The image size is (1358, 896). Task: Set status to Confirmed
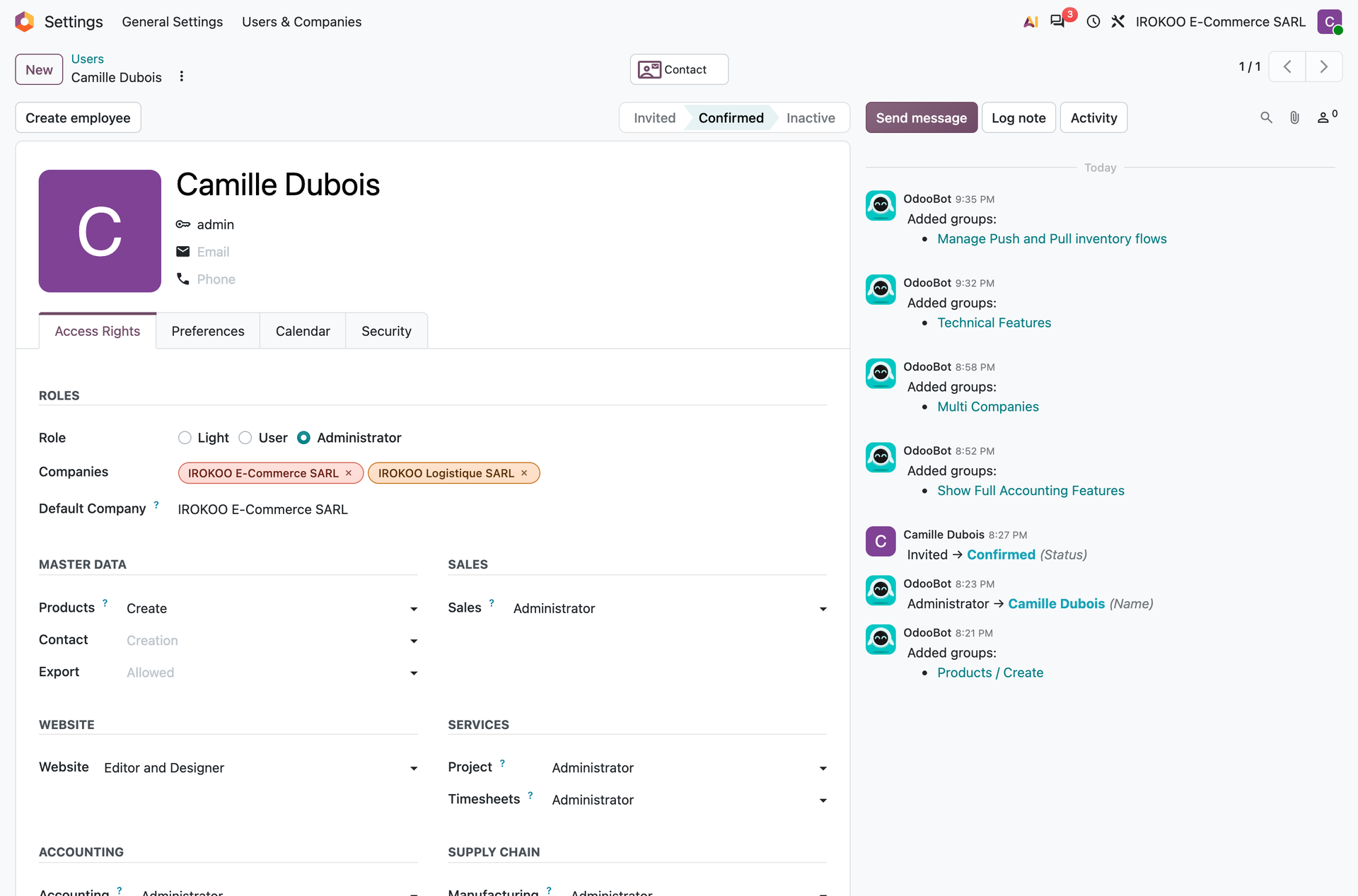click(x=731, y=118)
